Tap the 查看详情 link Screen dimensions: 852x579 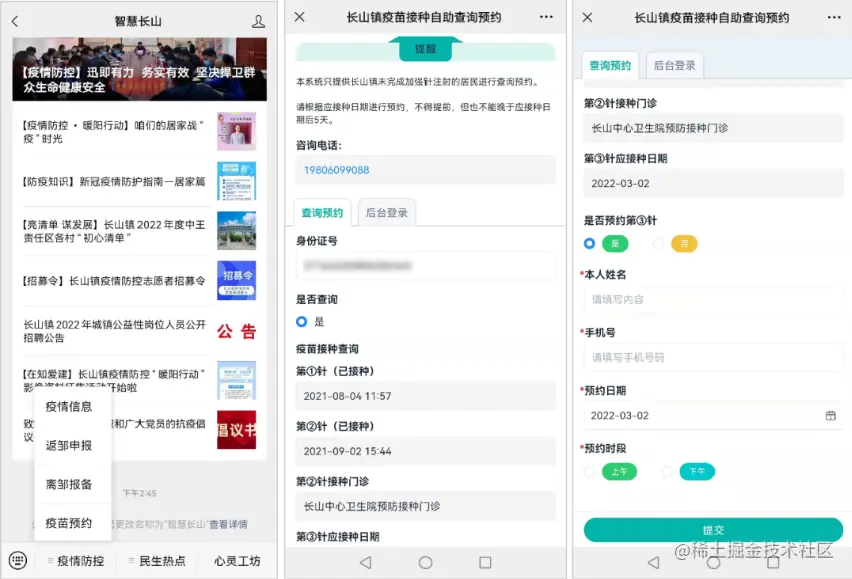228,524
